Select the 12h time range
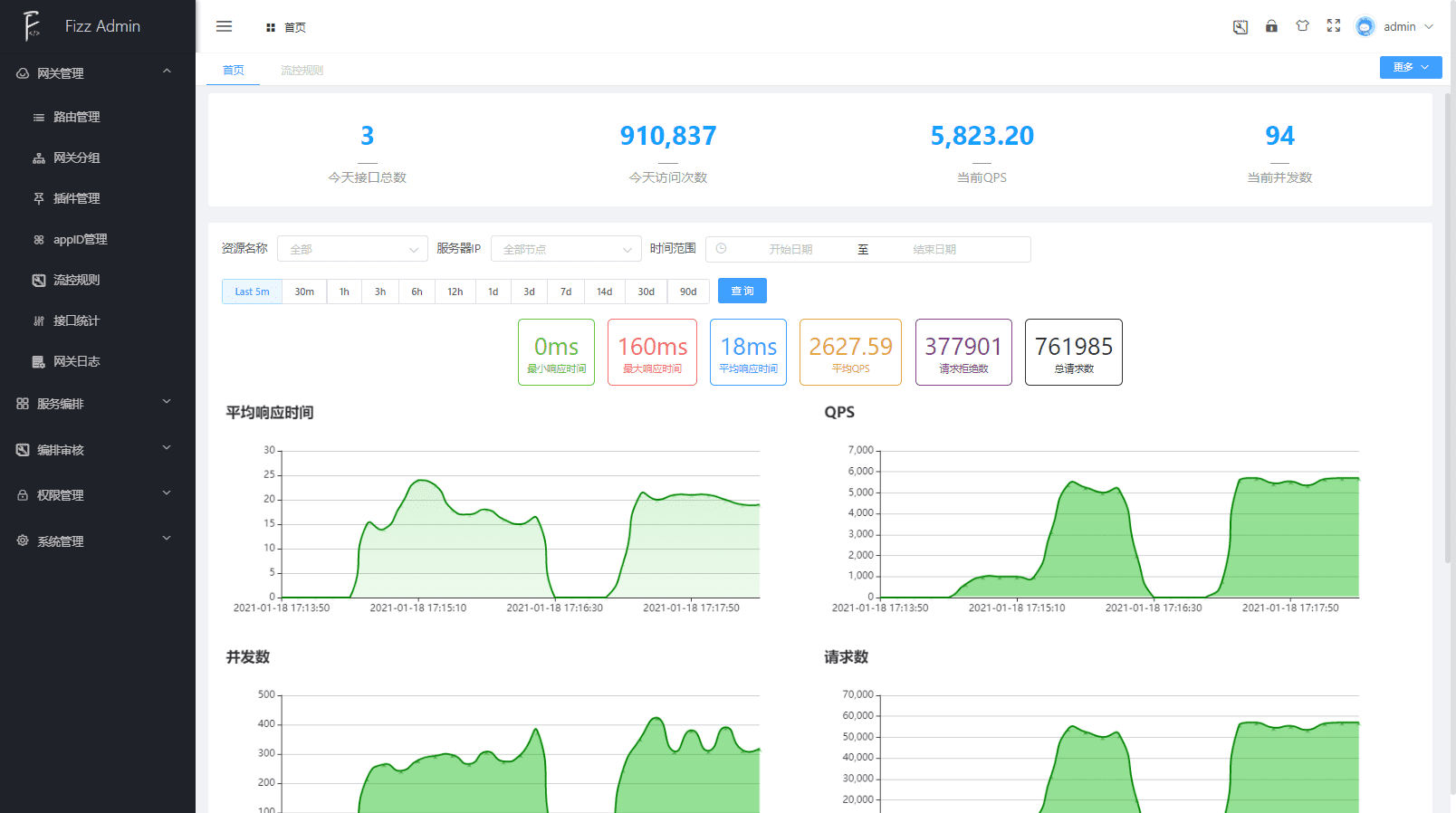 pyautogui.click(x=455, y=292)
